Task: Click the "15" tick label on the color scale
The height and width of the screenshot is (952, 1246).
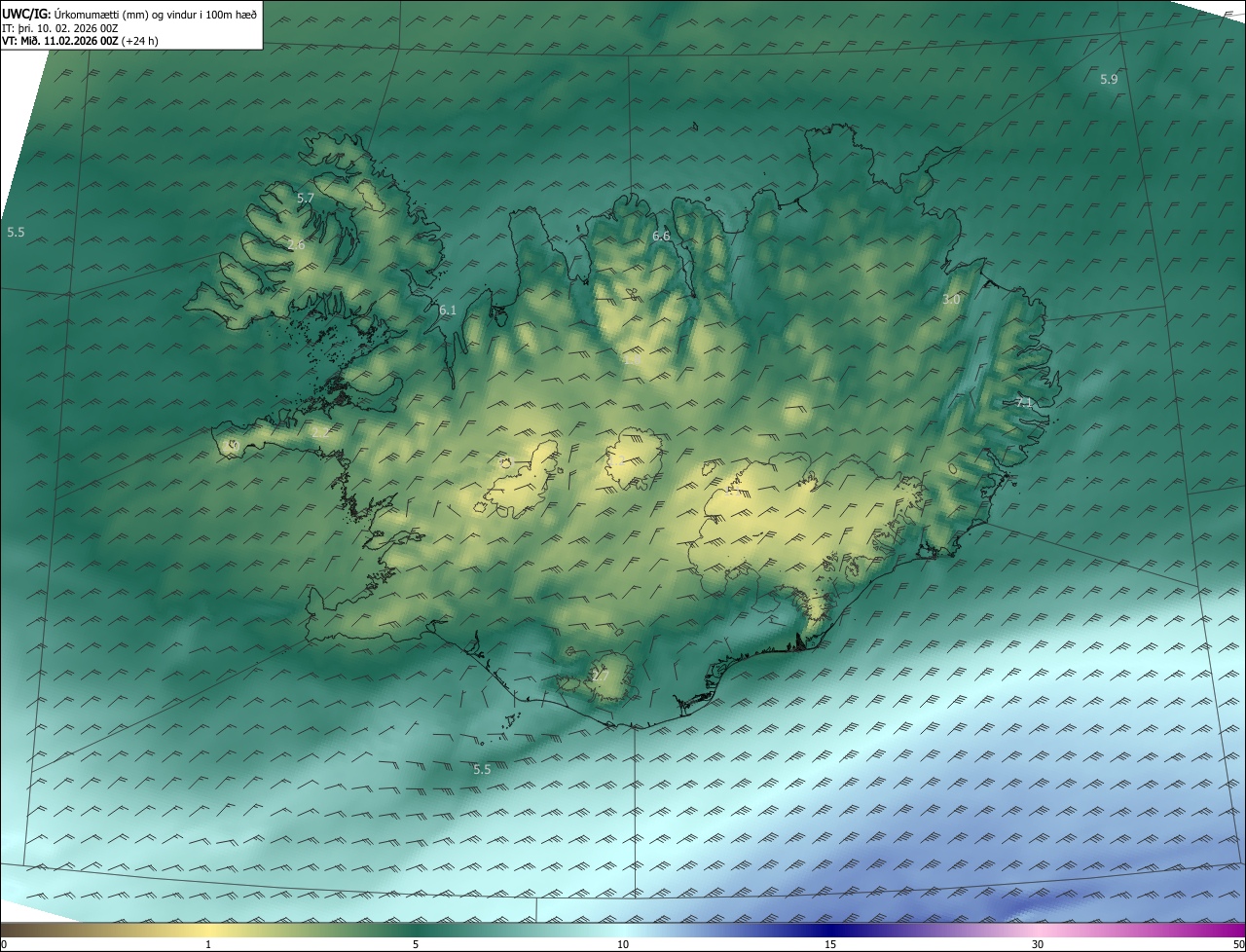Action: [830, 944]
